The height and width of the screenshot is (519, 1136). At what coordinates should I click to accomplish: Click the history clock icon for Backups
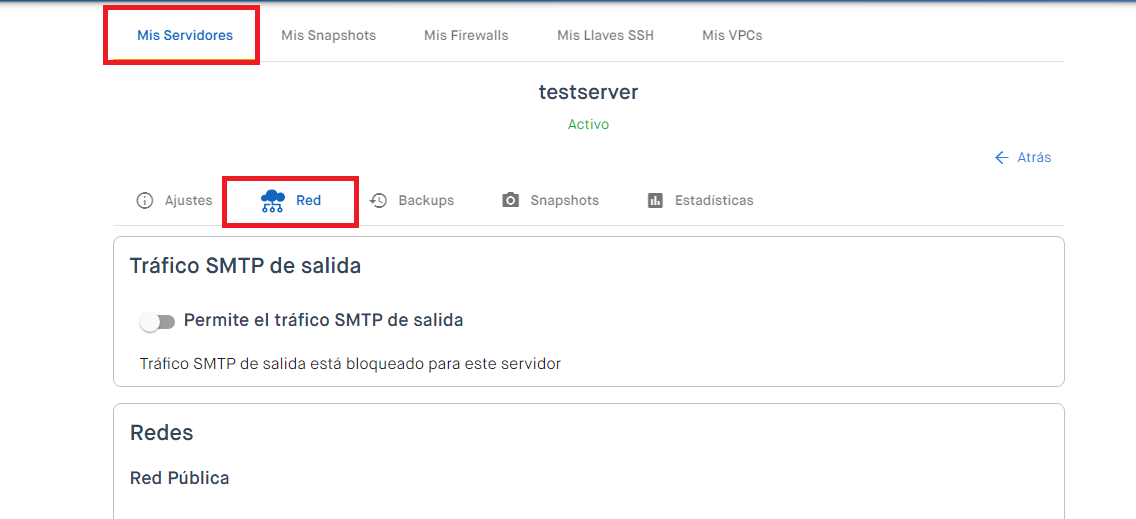click(379, 200)
